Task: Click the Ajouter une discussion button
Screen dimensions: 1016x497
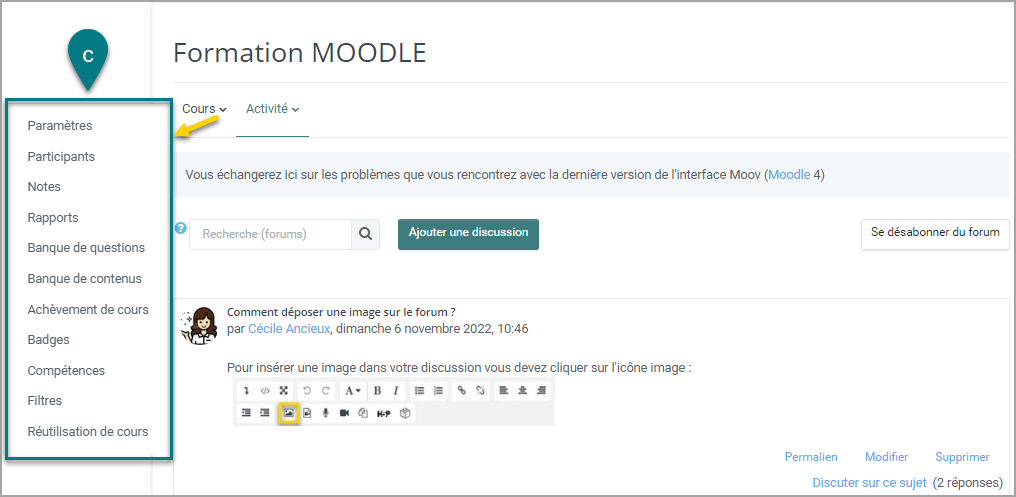Action: [468, 234]
